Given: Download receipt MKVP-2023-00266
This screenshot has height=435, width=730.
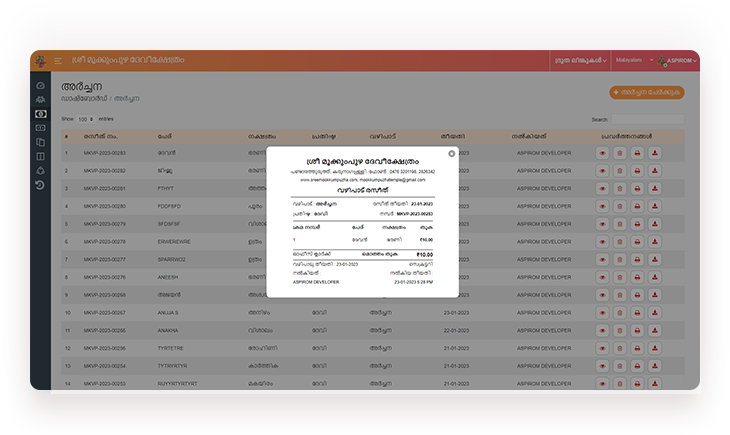Looking at the screenshot, I should pyautogui.click(x=655, y=330).
